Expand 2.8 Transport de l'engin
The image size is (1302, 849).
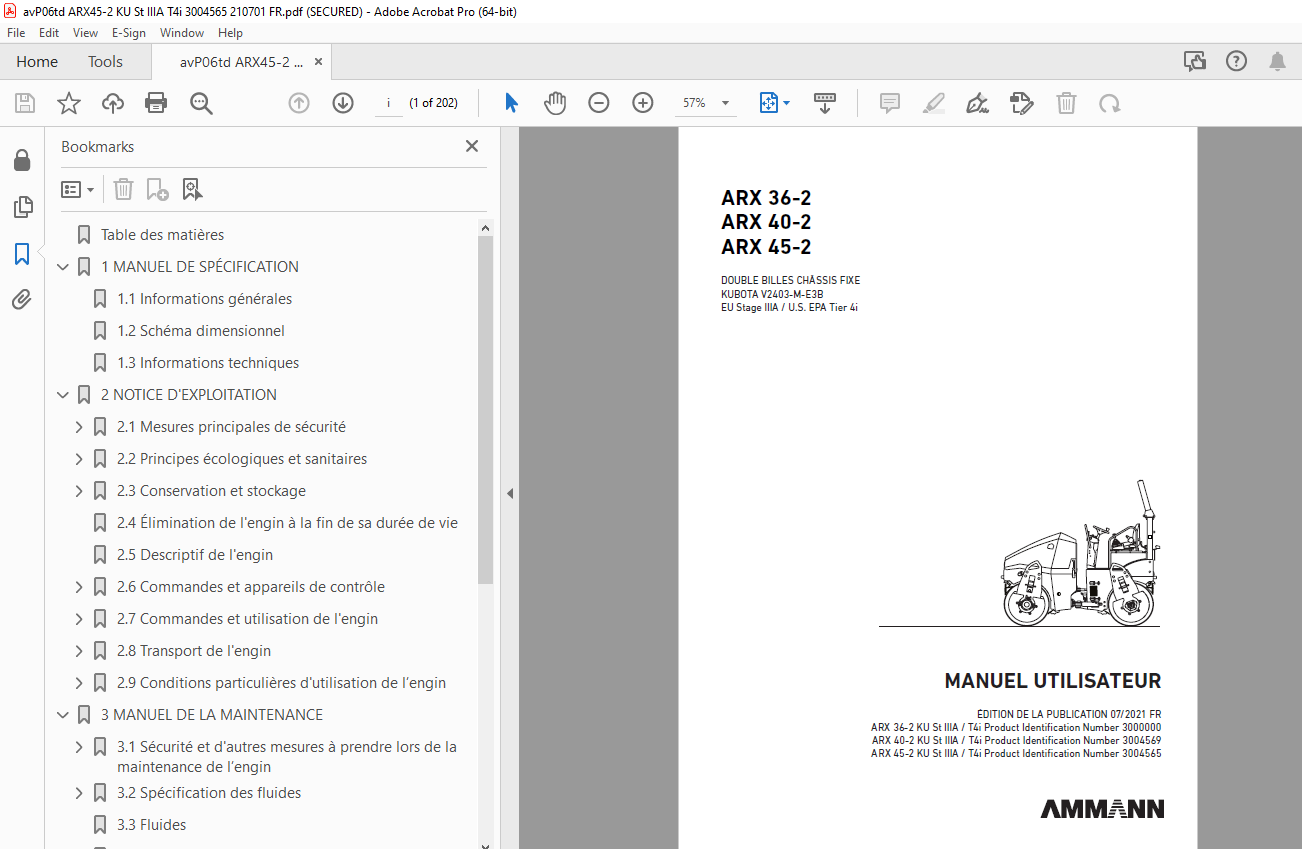click(x=80, y=651)
